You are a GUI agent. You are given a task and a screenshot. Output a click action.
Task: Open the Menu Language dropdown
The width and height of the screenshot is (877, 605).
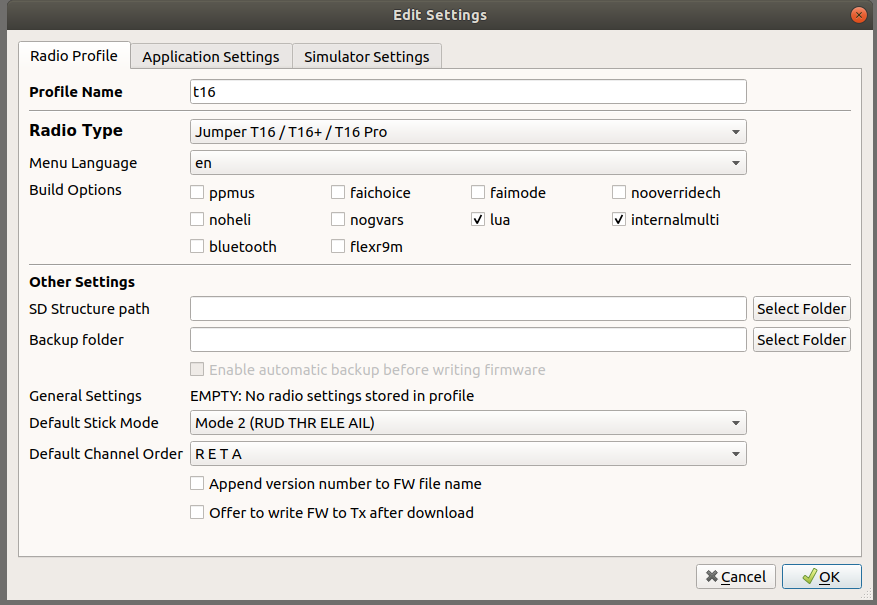pyautogui.click(x=467, y=162)
